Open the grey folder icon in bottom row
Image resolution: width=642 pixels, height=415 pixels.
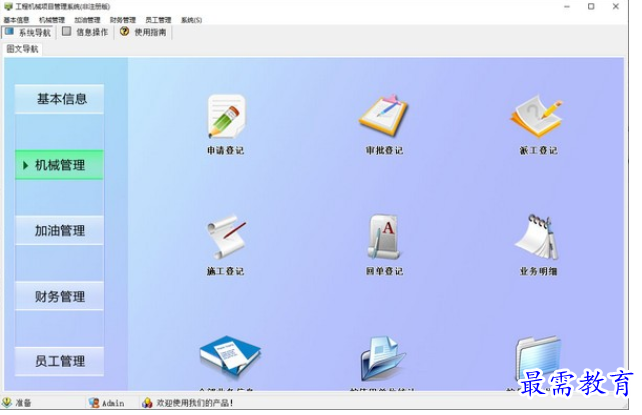pos(538,357)
